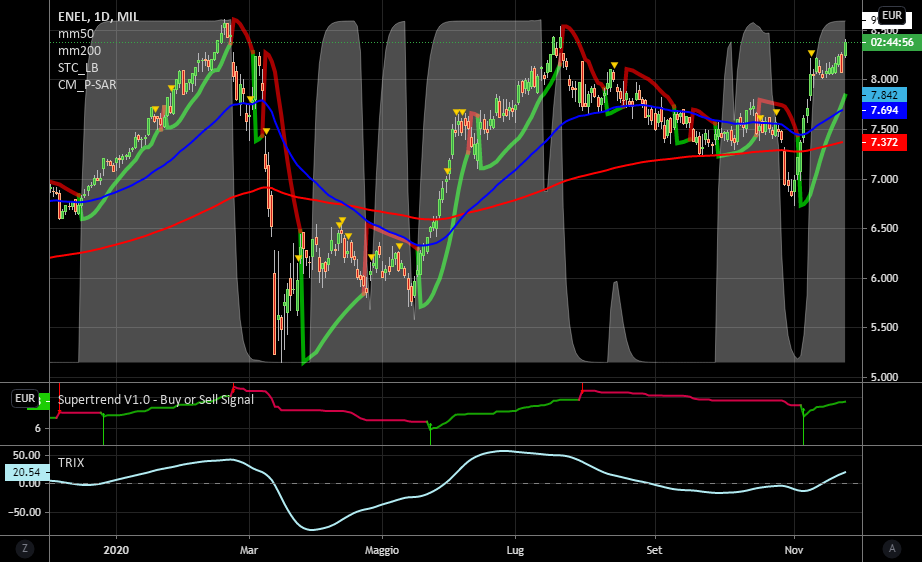Click the 8.000 price level on the axis
The image size is (922, 562).
[884, 79]
